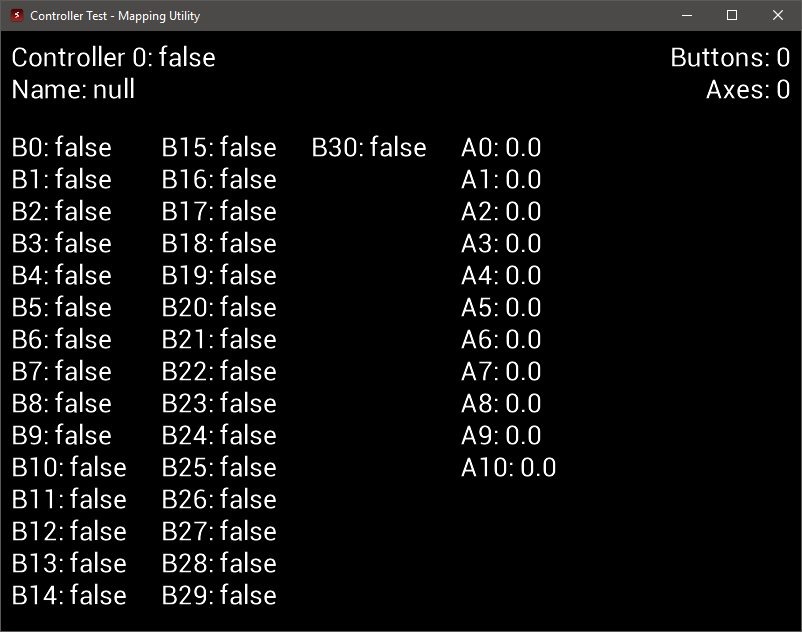The height and width of the screenshot is (632, 802).
Task: Click the B7: false button state
Action: point(61,371)
